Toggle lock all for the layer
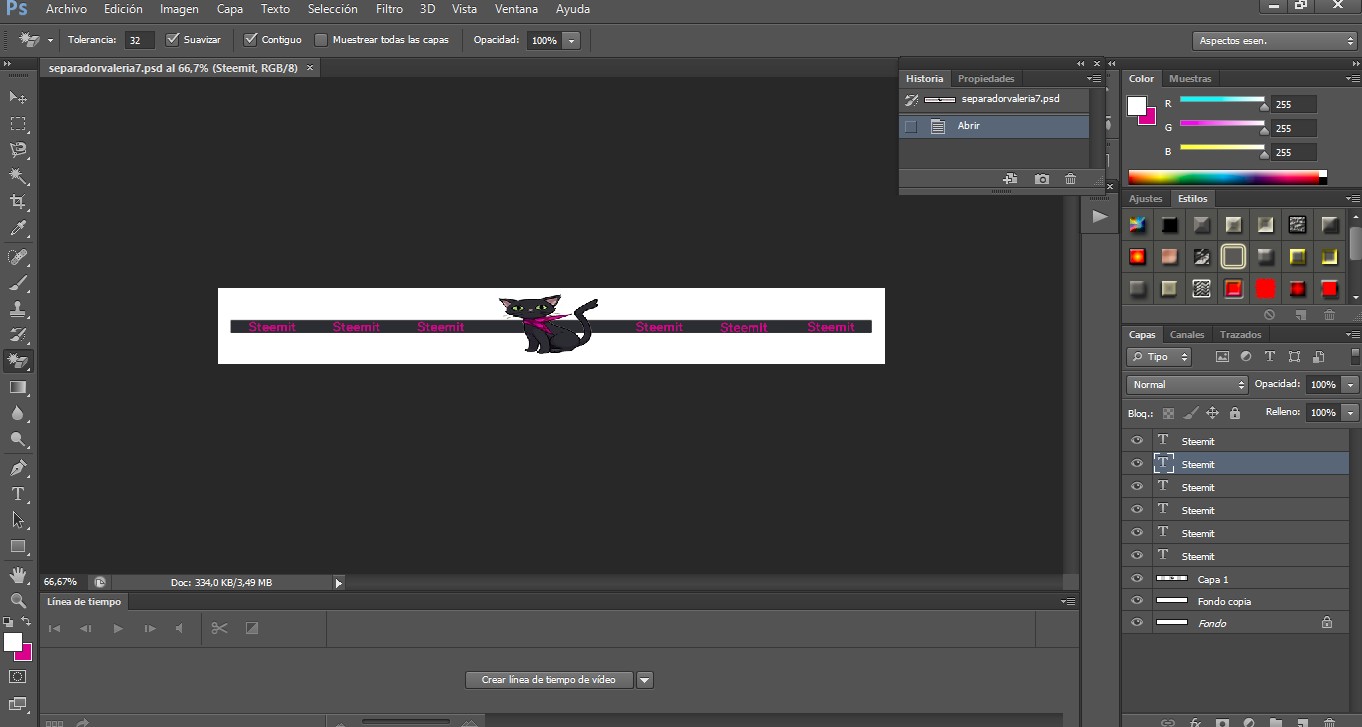This screenshot has width=1362, height=727. click(1235, 413)
